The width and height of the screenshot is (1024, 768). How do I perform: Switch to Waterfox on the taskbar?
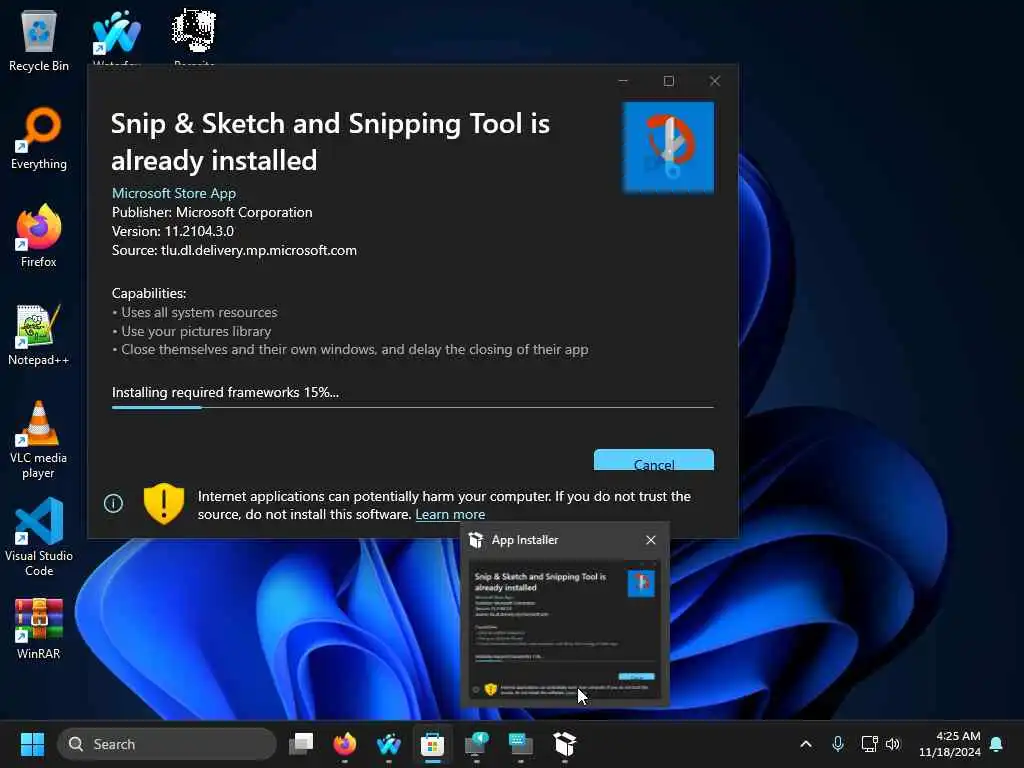pyautogui.click(x=389, y=744)
